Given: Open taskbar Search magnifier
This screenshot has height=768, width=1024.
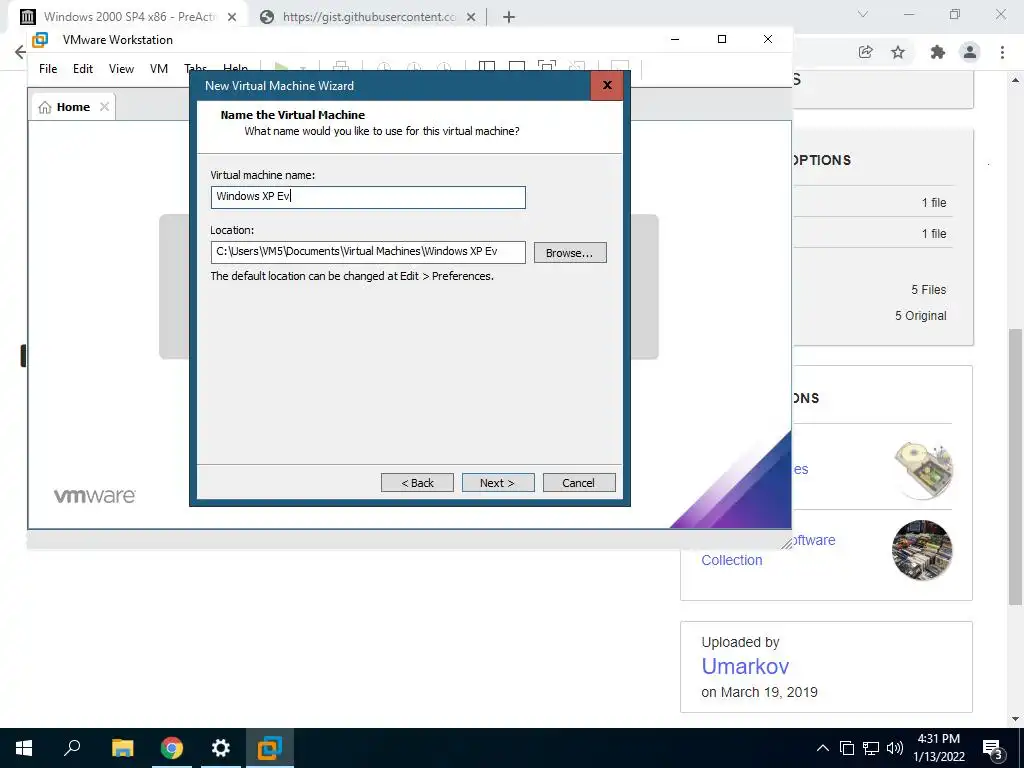Looking at the screenshot, I should (72, 747).
